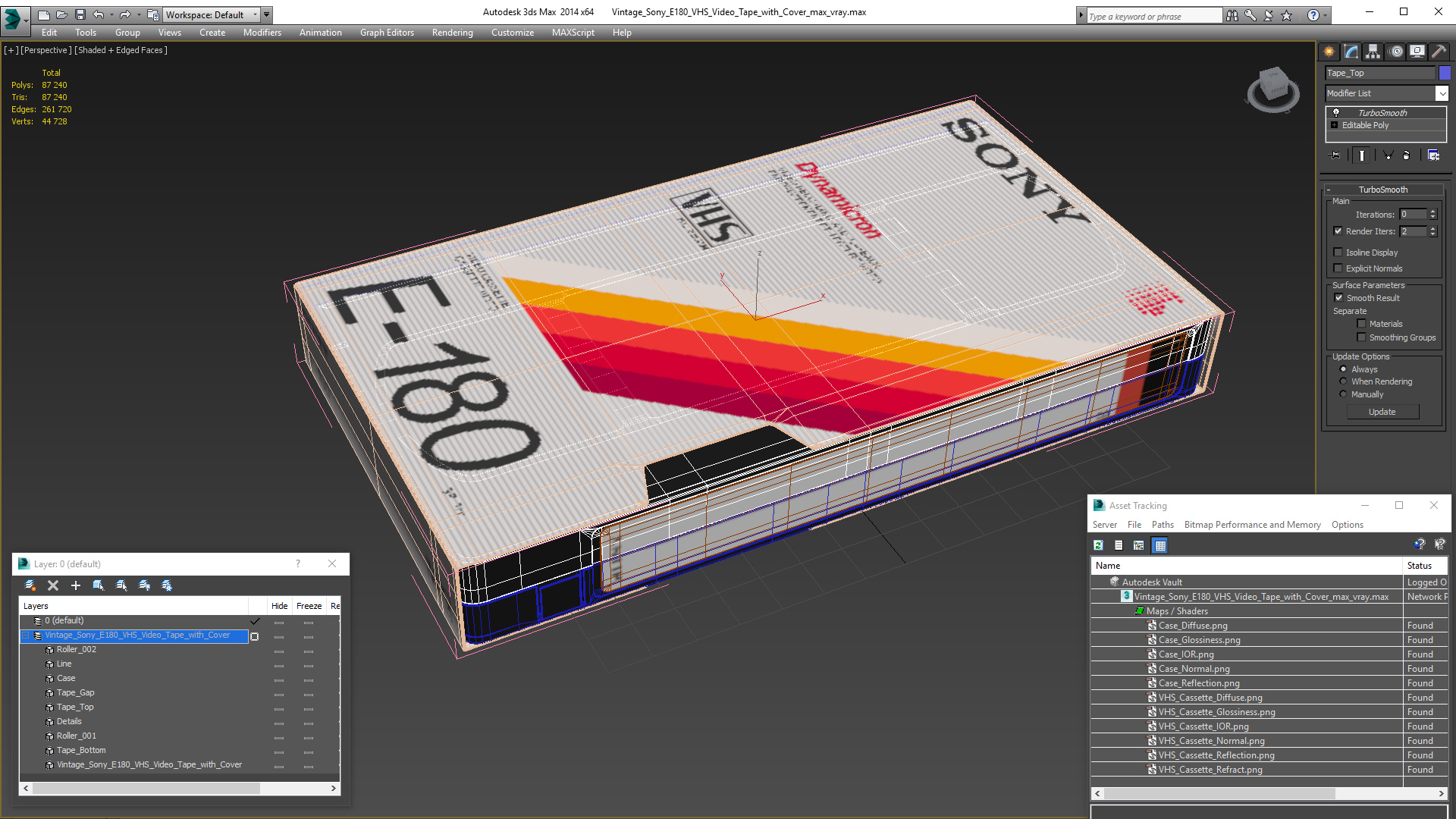This screenshot has height=819, width=1456.
Task: Click the Pin Stack icon
Action: coord(1335,155)
